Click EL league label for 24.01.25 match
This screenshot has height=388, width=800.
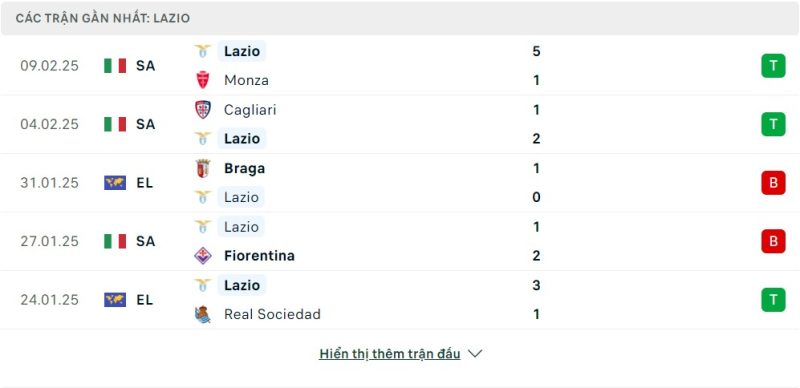tap(145, 300)
